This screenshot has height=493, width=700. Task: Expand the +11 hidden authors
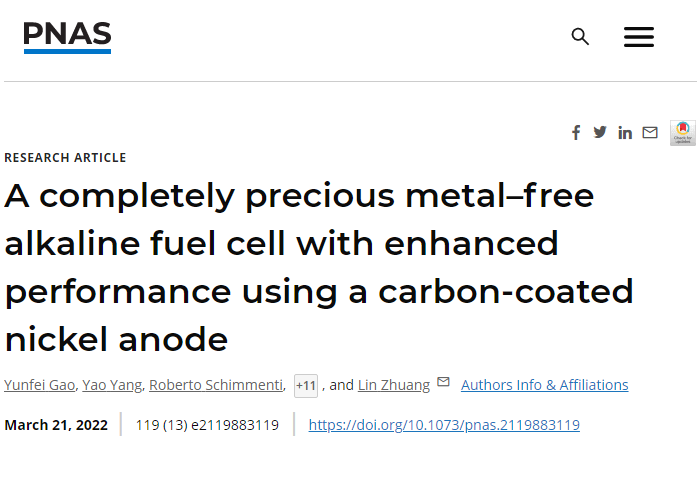click(x=306, y=385)
